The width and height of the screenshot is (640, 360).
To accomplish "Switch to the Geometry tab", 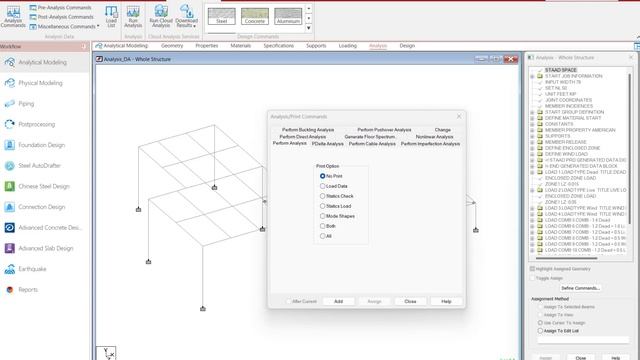I will pyautogui.click(x=172, y=46).
